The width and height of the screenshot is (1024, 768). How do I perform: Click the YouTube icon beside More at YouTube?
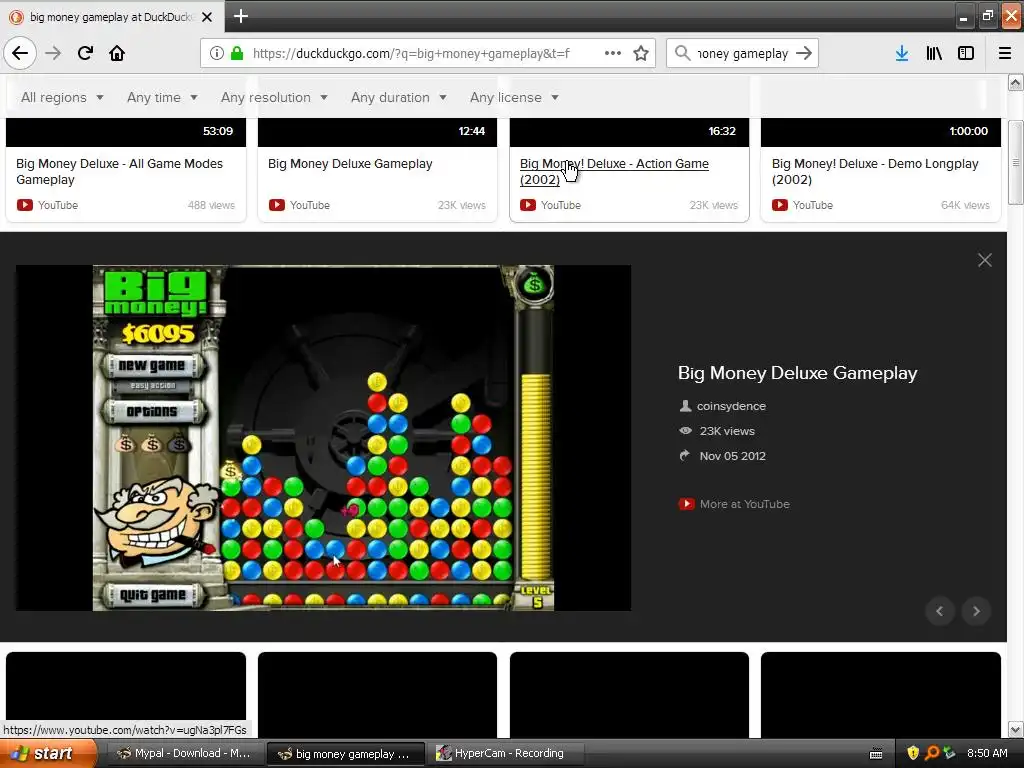tap(686, 504)
